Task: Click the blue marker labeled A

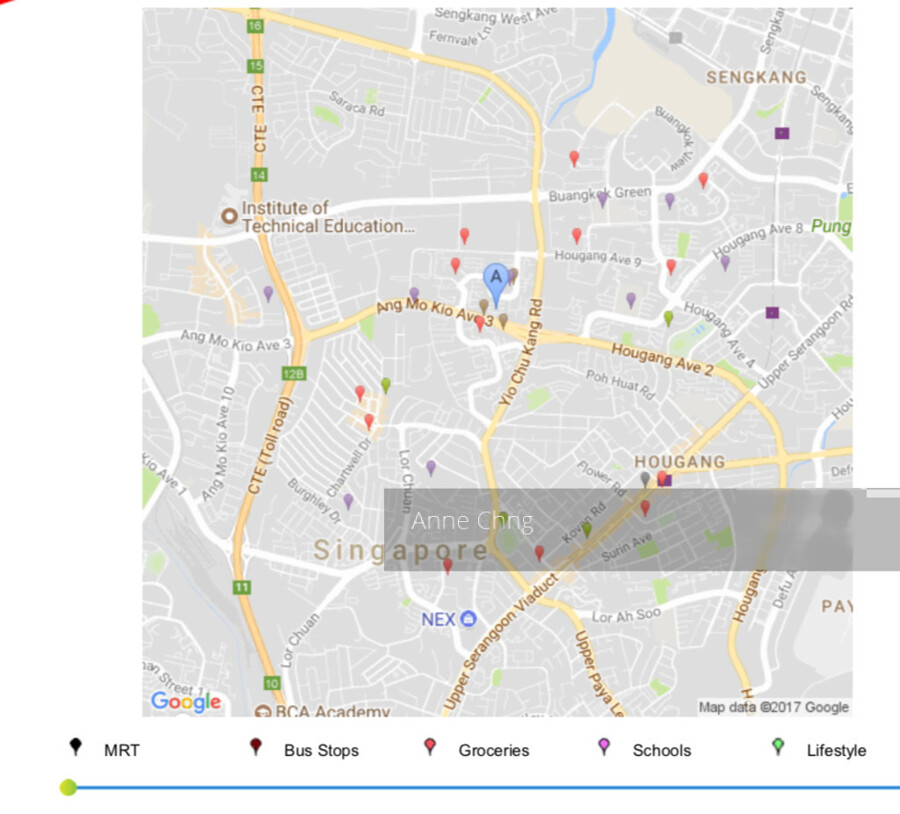Action: [495, 278]
